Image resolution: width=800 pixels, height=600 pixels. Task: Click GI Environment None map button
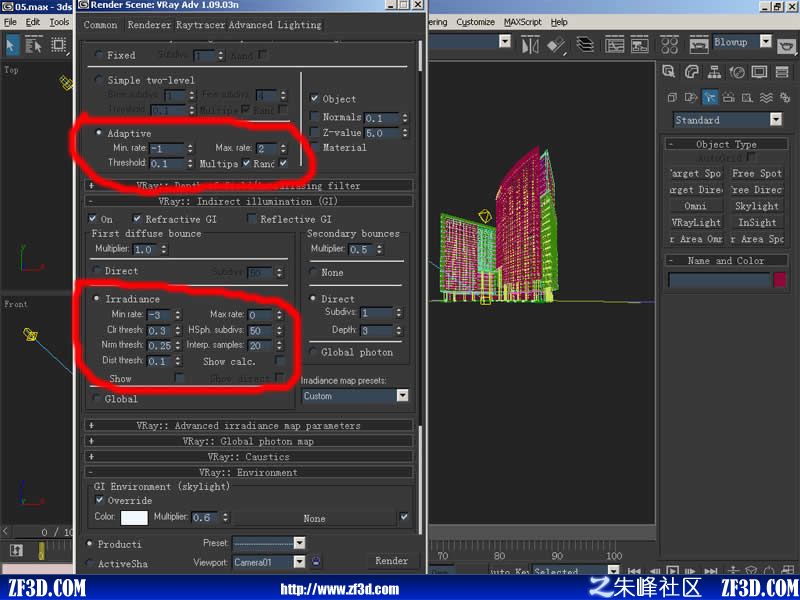point(314,518)
